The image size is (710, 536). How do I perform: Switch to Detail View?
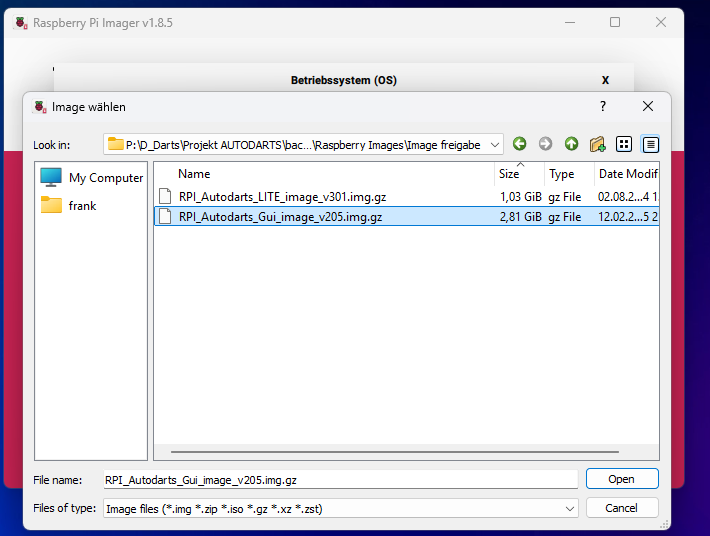tap(650, 144)
